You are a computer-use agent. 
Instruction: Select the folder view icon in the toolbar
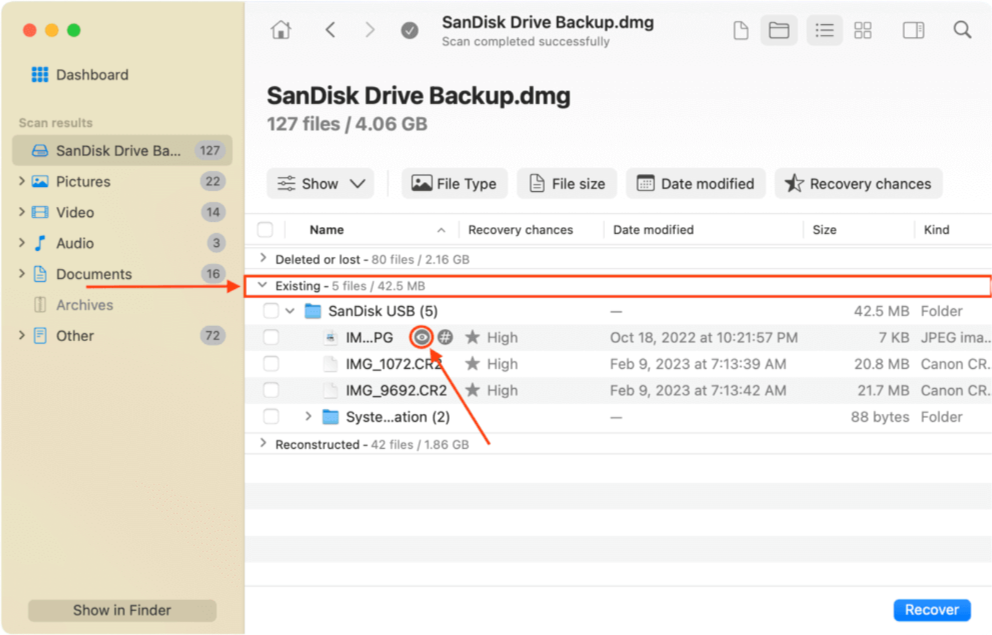coord(778,31)
